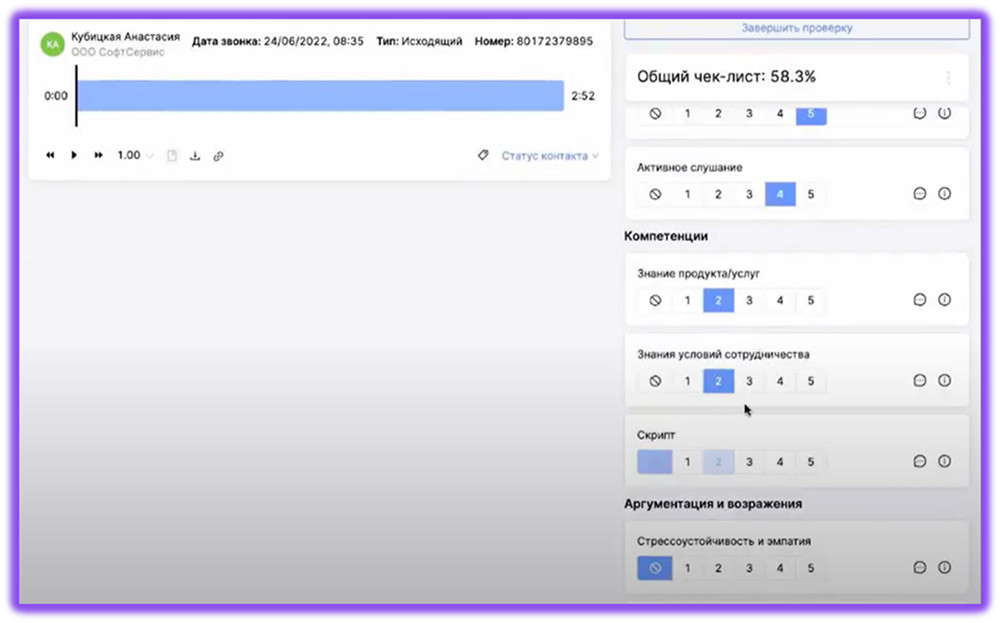Select score 5 for Знание продукта/услуг
Image resolution: width=1000 pixels, height=623 pixels.
pos(811,300)
